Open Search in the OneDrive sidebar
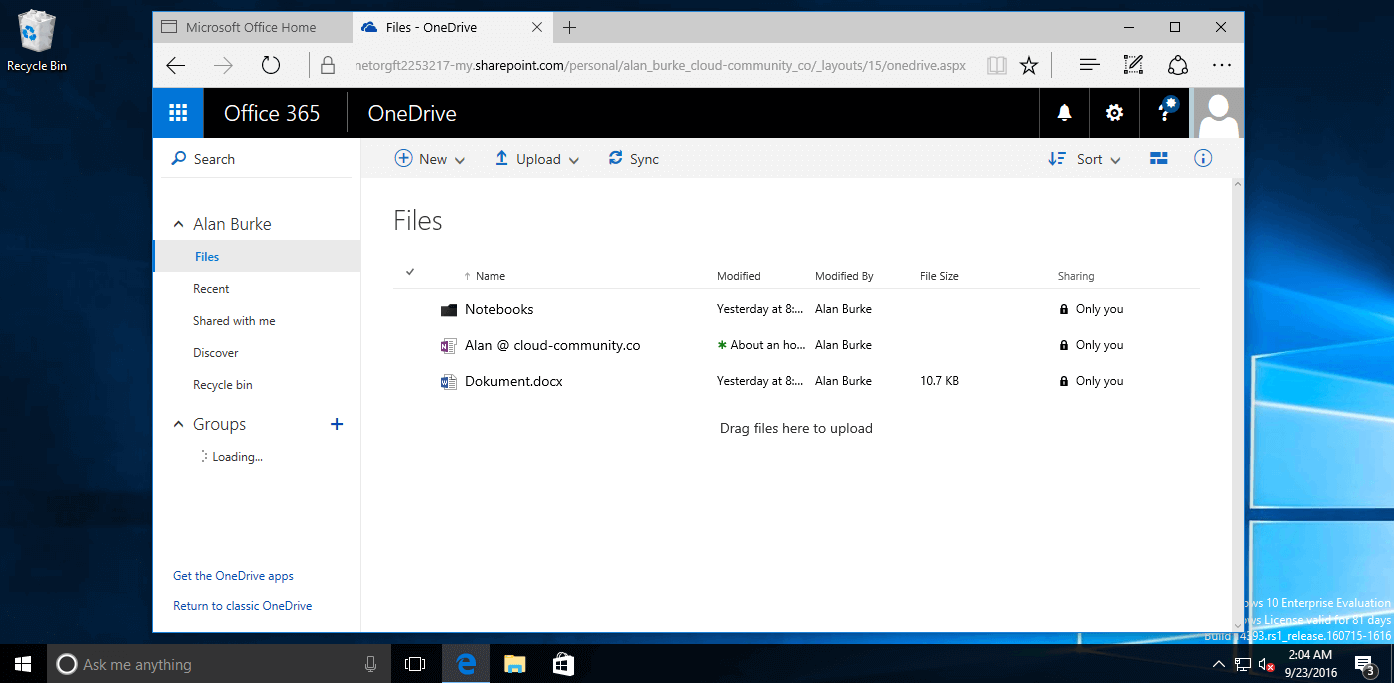Image resolution: width=1394 pixels, height=683 pixels. (204, 158)
